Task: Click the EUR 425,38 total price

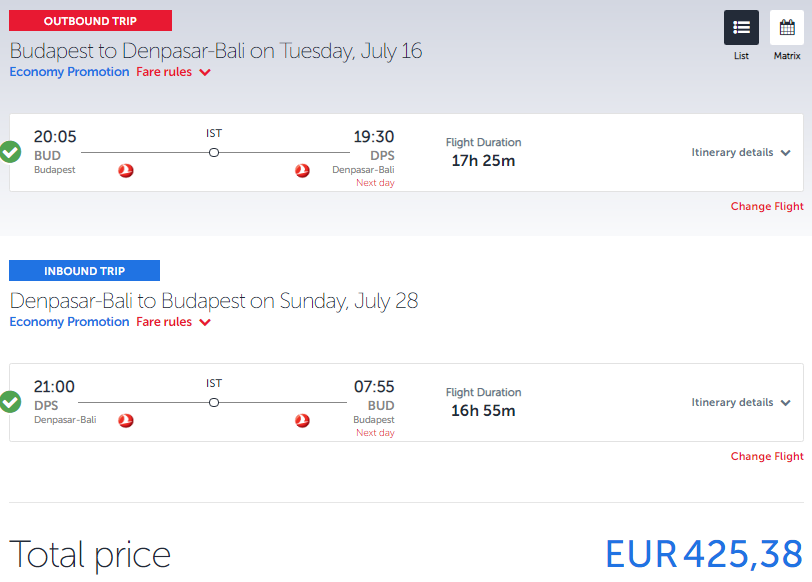Action: point(704,555)
